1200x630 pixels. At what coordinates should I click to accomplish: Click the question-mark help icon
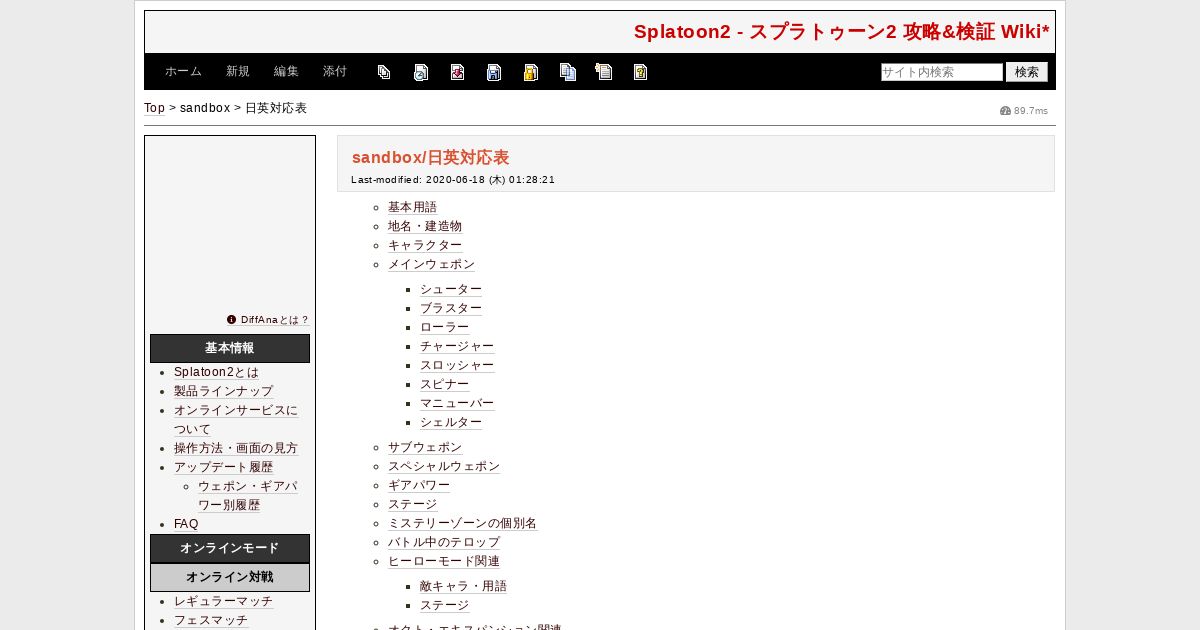[640, 72]
